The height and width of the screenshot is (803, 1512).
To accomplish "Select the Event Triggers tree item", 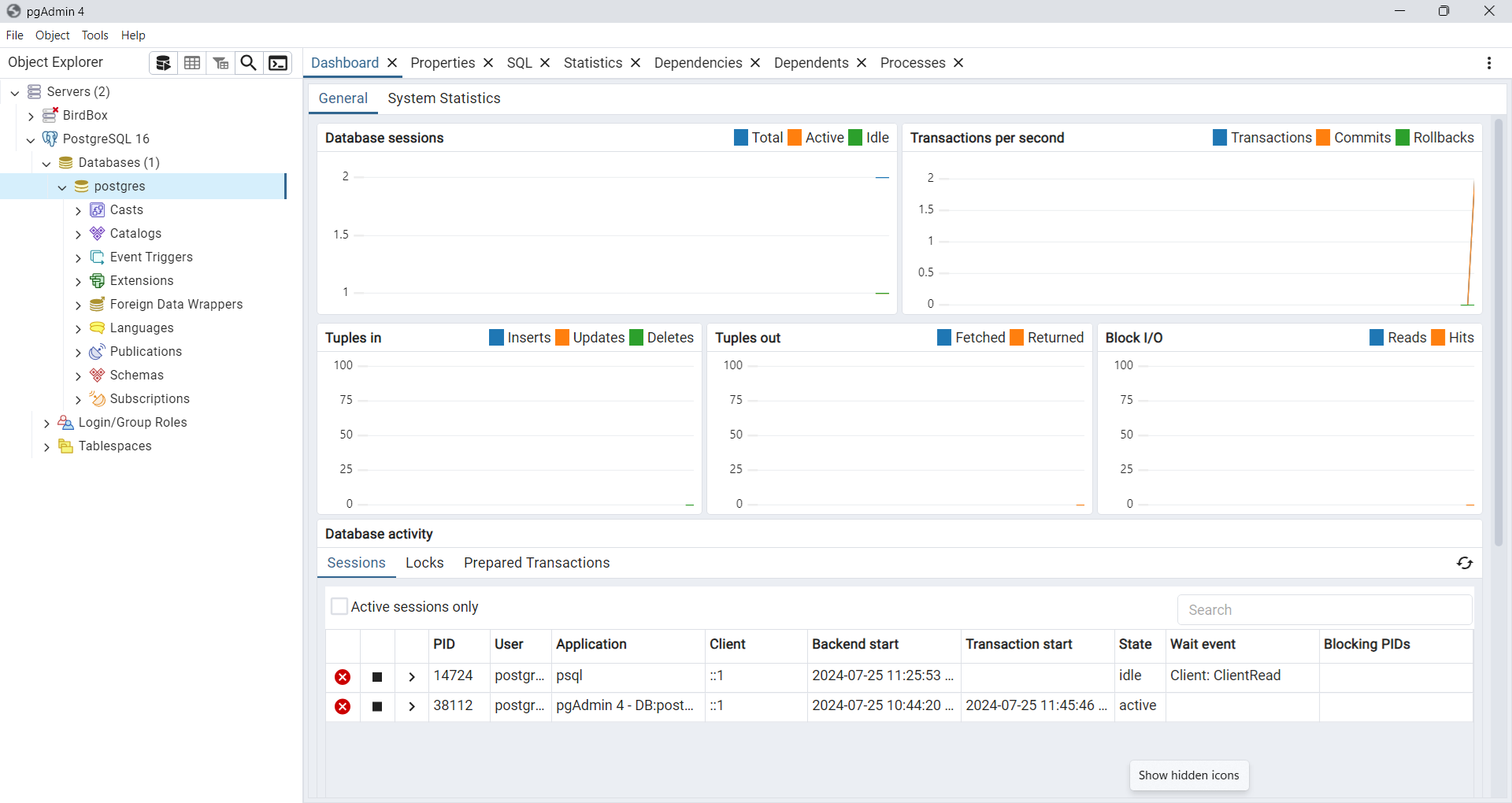I will pos(151,257).
